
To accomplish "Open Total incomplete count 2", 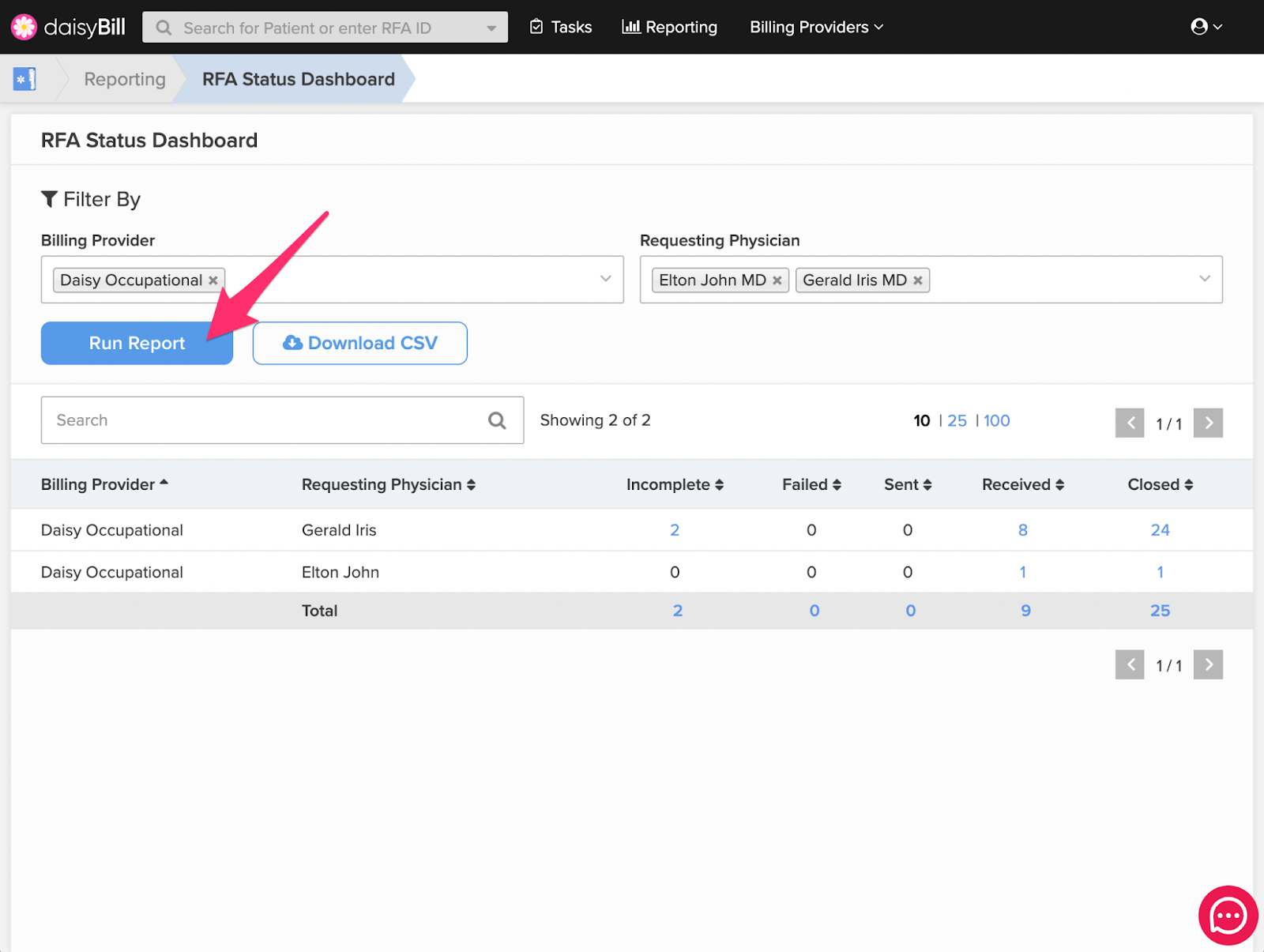I will 678,611.
